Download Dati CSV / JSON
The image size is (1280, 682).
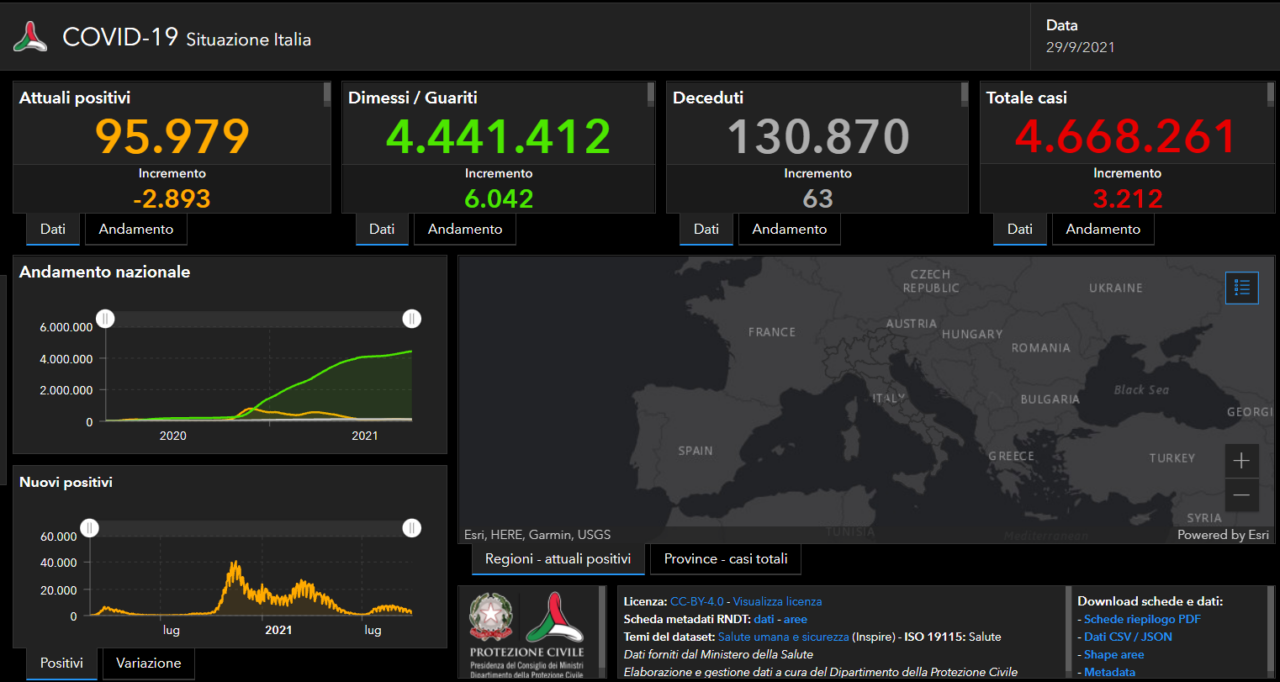coord(1128,636)
